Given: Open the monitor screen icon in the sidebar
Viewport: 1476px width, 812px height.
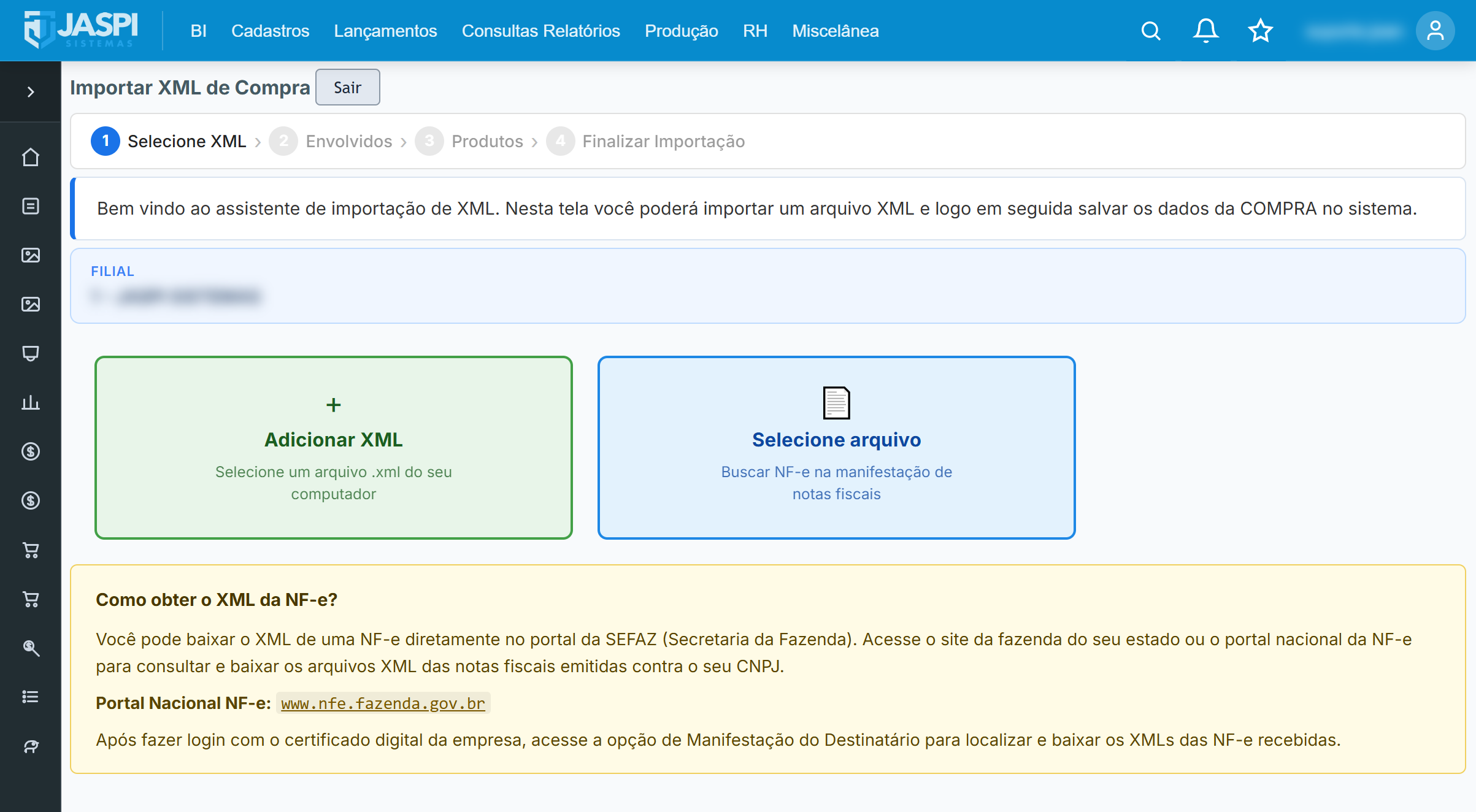Looking at the screenshot, I should [x=31, y=353].
